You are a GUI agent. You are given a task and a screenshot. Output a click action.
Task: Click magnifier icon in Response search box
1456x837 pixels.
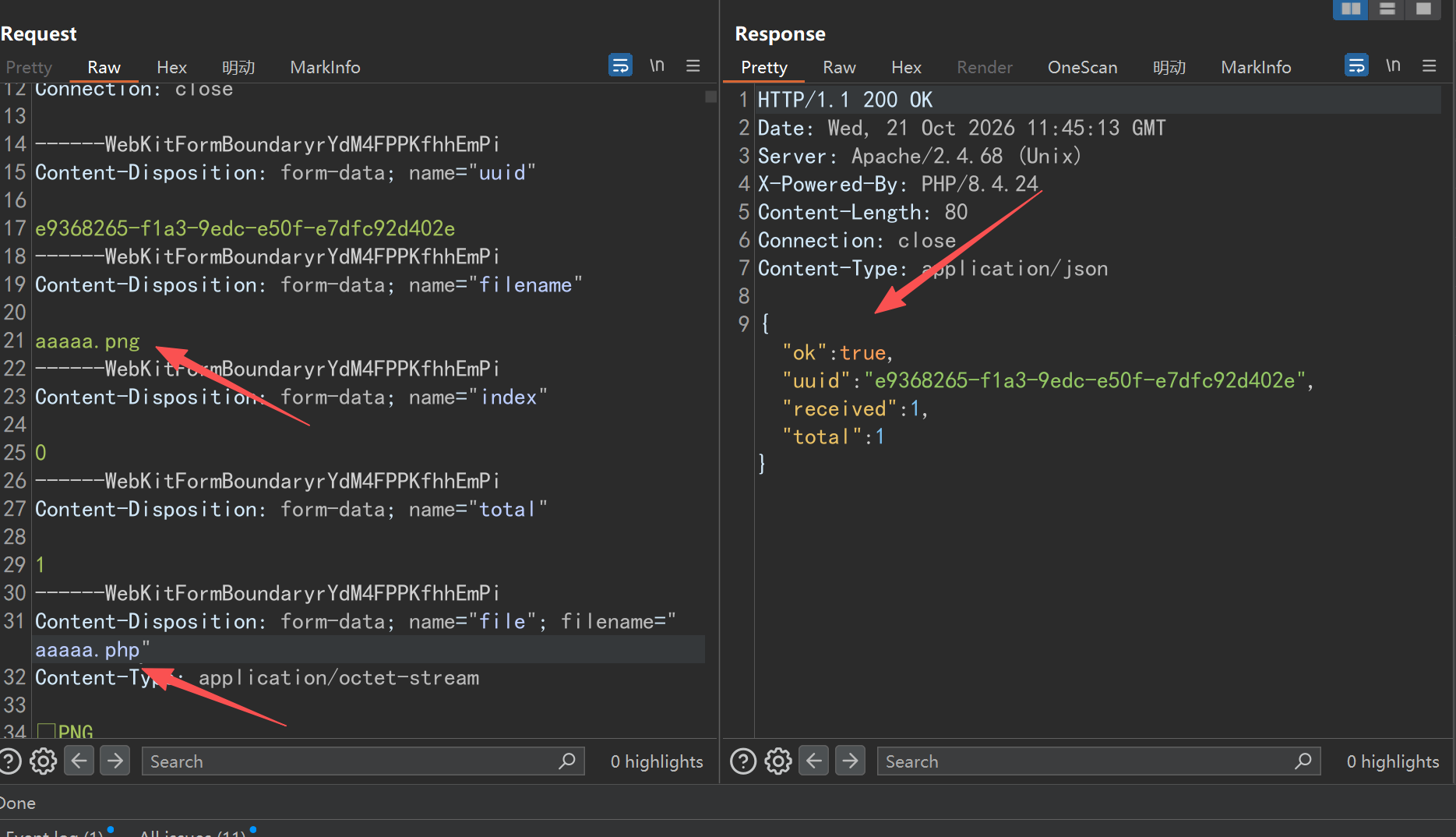[1303, 761]
